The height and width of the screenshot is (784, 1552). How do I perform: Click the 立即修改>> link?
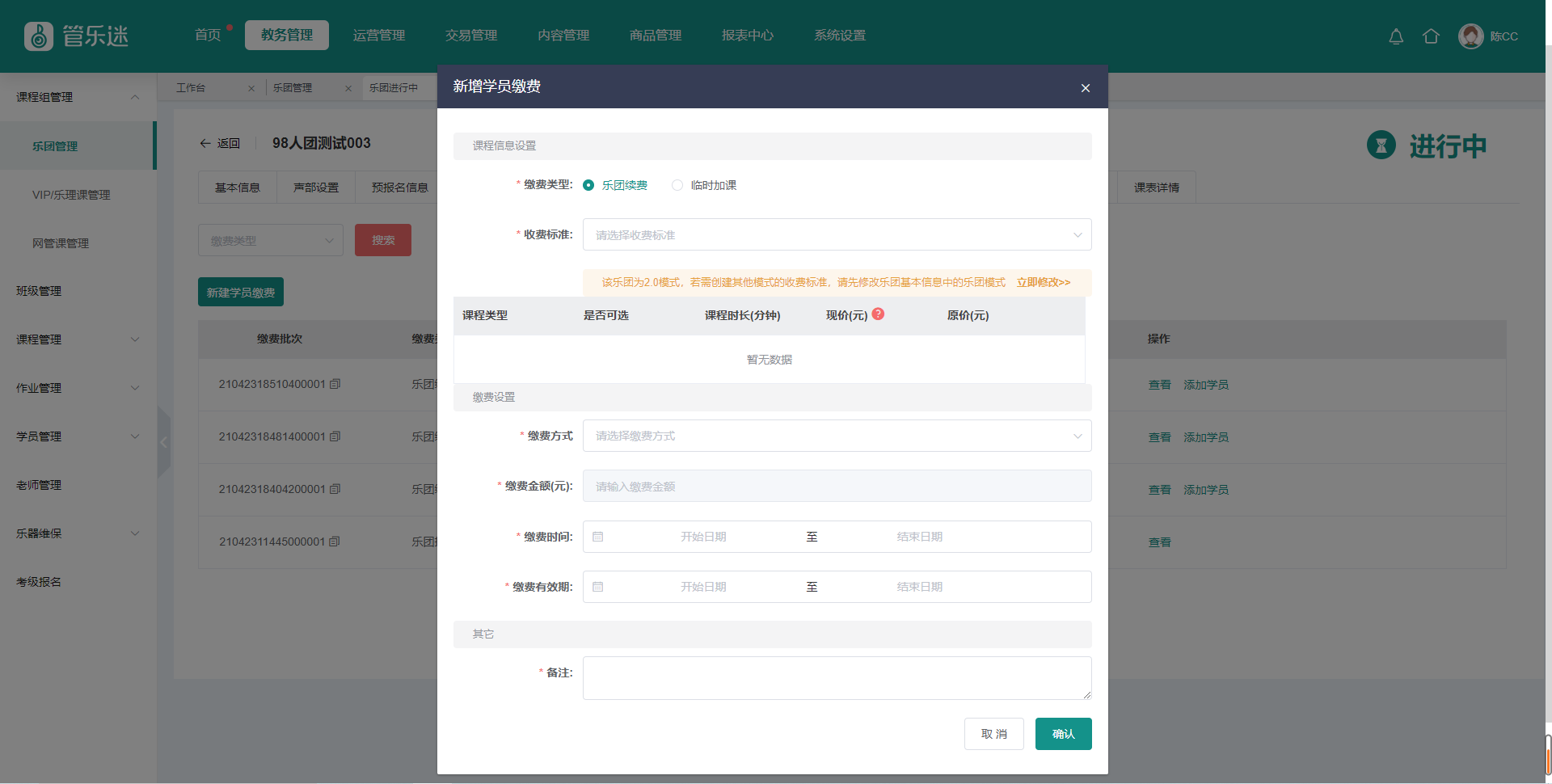(1043, 282)
